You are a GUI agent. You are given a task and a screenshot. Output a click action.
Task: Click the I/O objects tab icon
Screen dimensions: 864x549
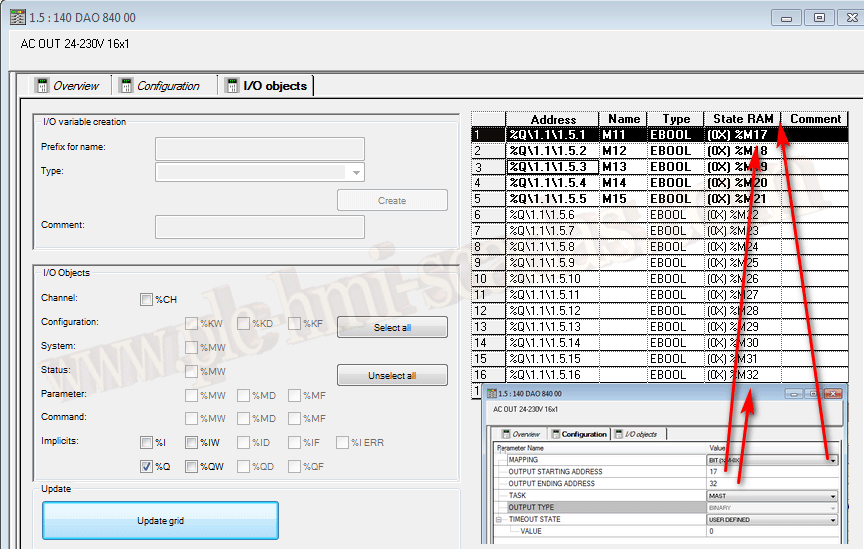(232, 86)
